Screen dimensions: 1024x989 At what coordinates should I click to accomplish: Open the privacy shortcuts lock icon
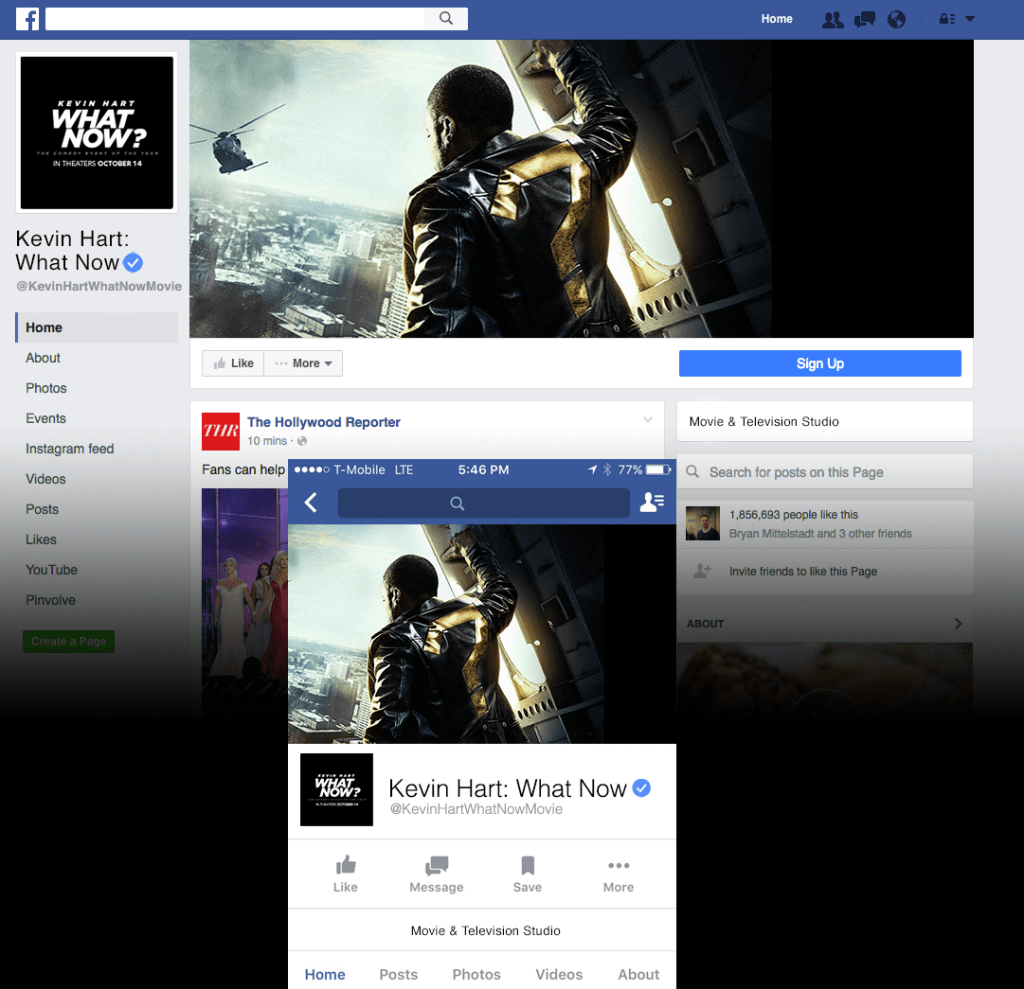tap(946, 19)
